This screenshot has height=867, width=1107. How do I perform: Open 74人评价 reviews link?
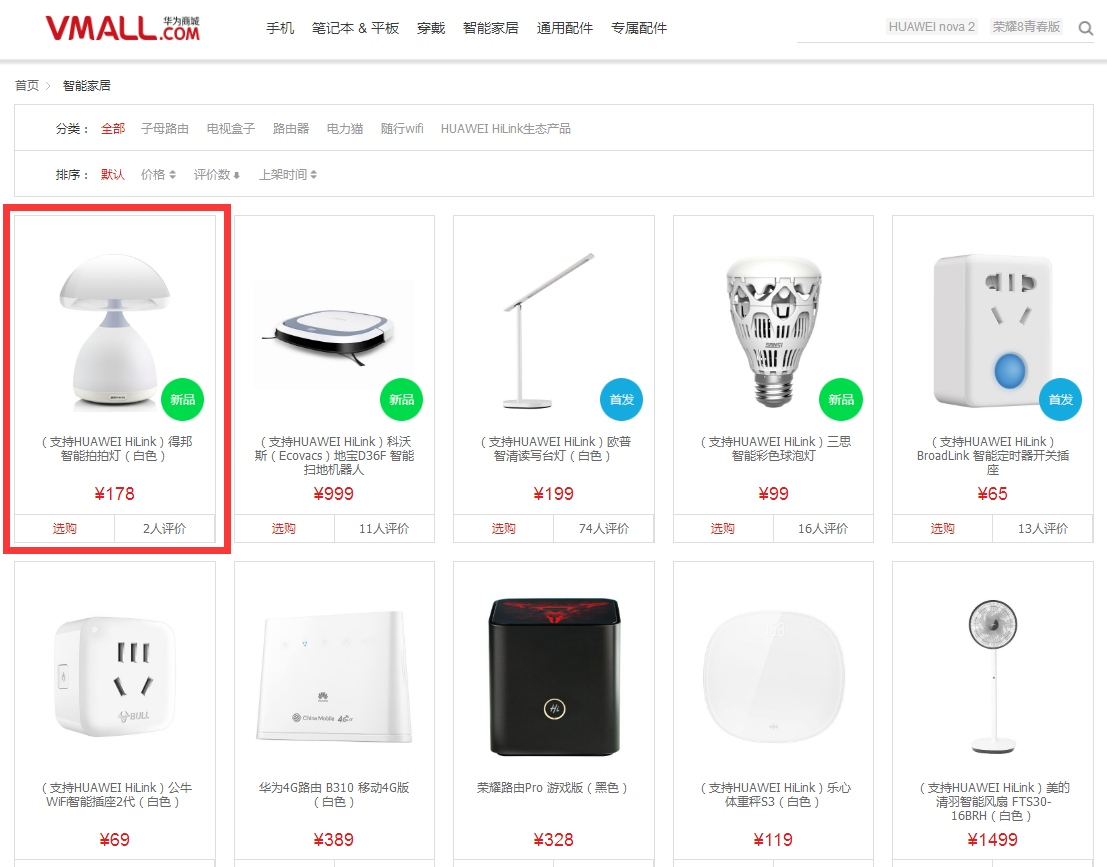pyautogui.click(x=604, y=528)
